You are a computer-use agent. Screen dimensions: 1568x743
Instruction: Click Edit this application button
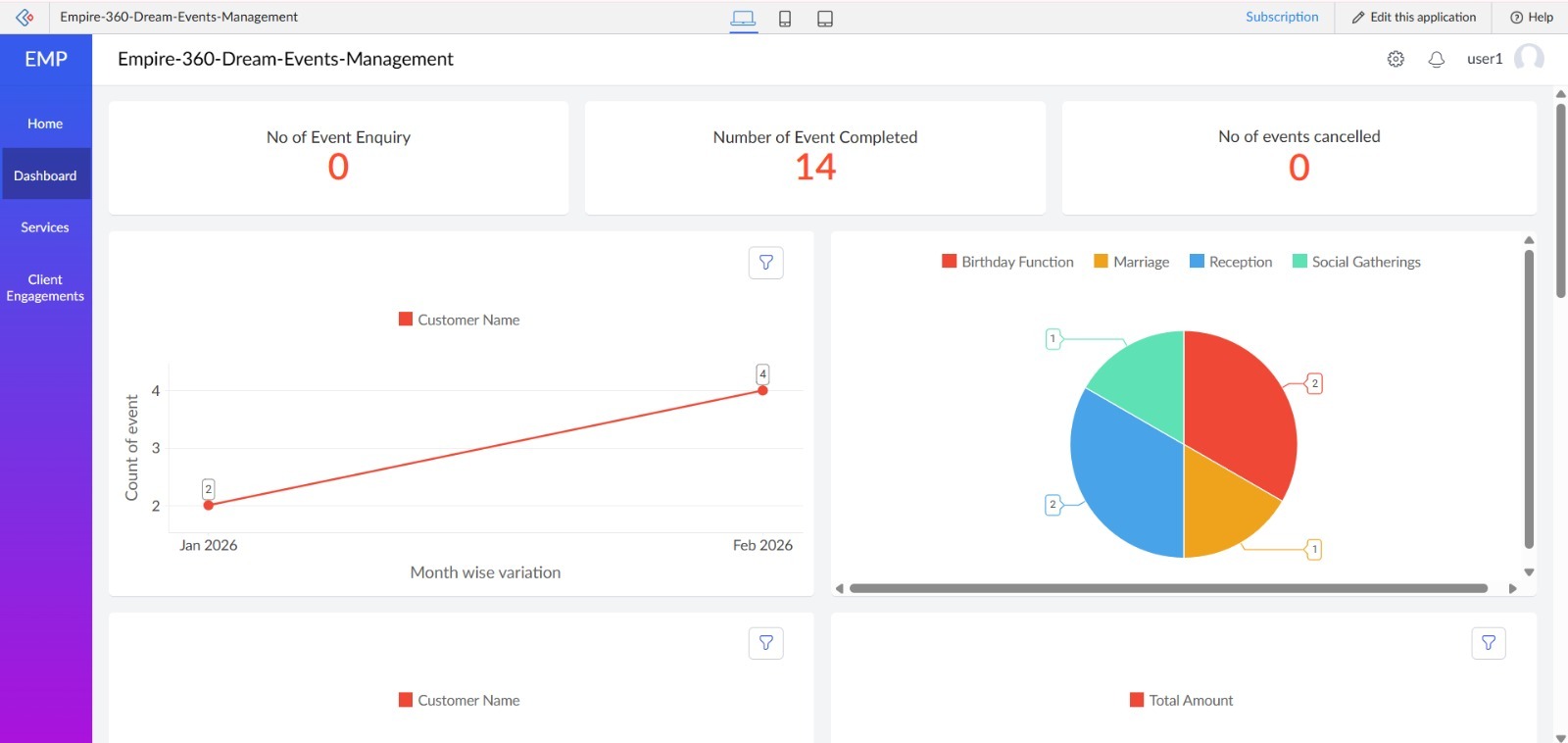click(x=1413, y=17)
